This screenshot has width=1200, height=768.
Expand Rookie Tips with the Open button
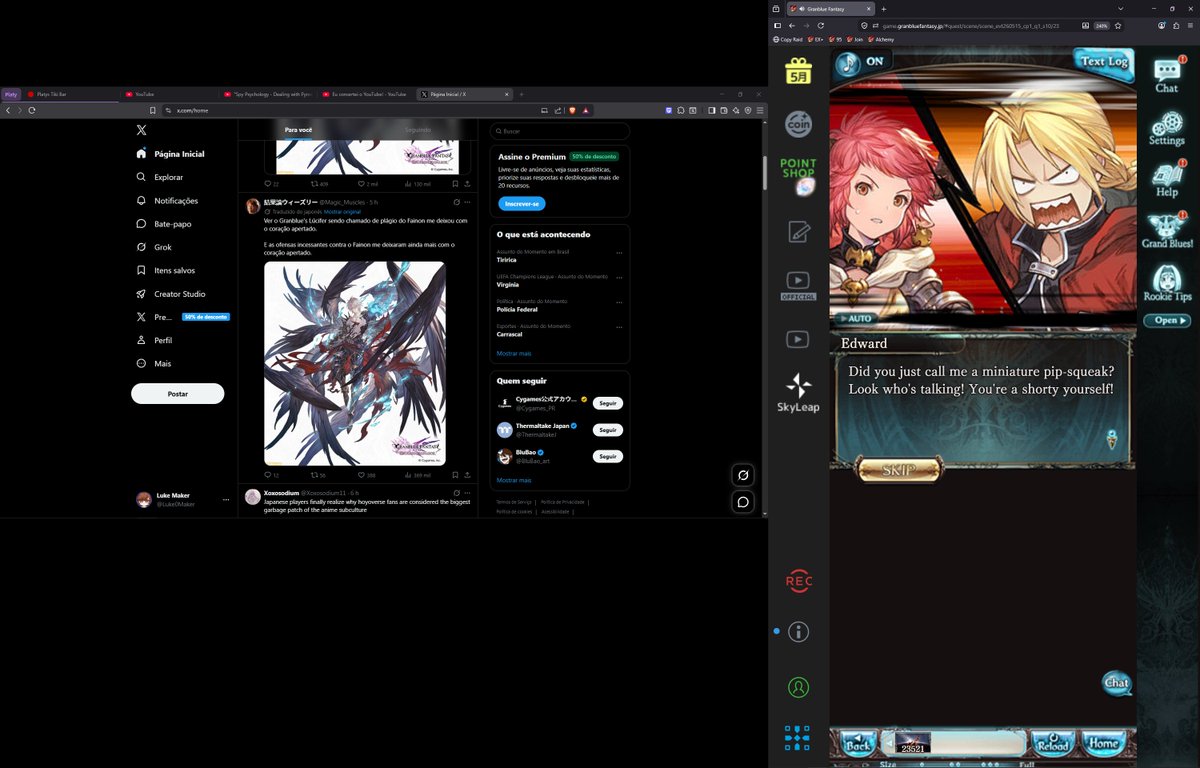click(1167, 321)
